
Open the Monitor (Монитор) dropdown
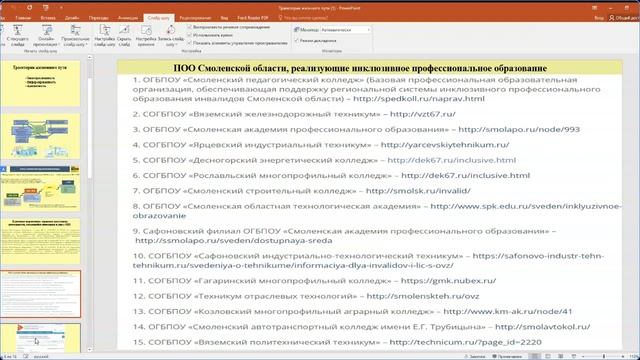click(x=345, y=30)
